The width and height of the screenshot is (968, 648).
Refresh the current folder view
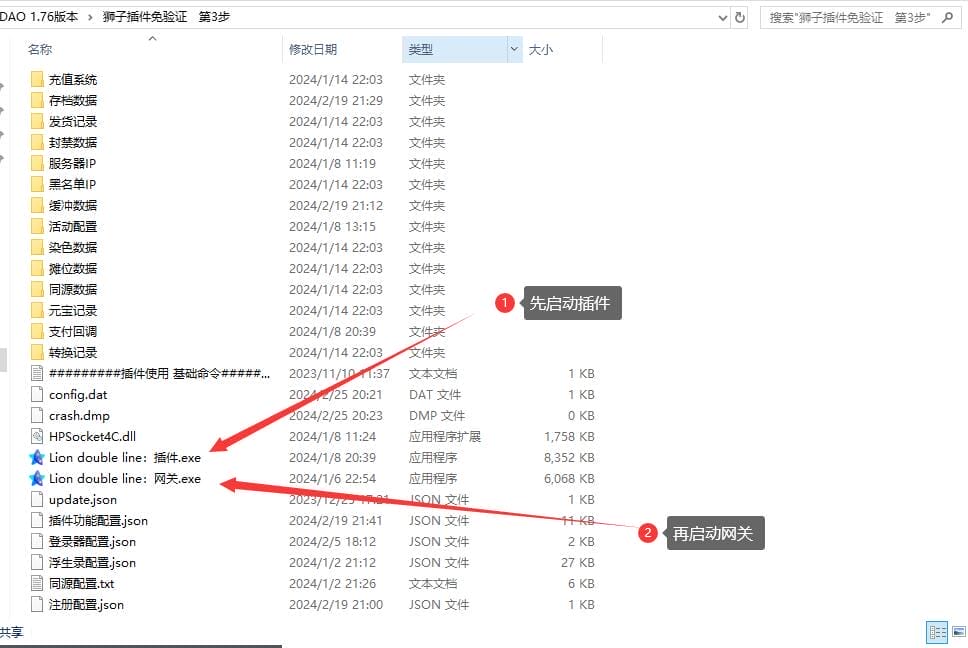tap(740, 17)
